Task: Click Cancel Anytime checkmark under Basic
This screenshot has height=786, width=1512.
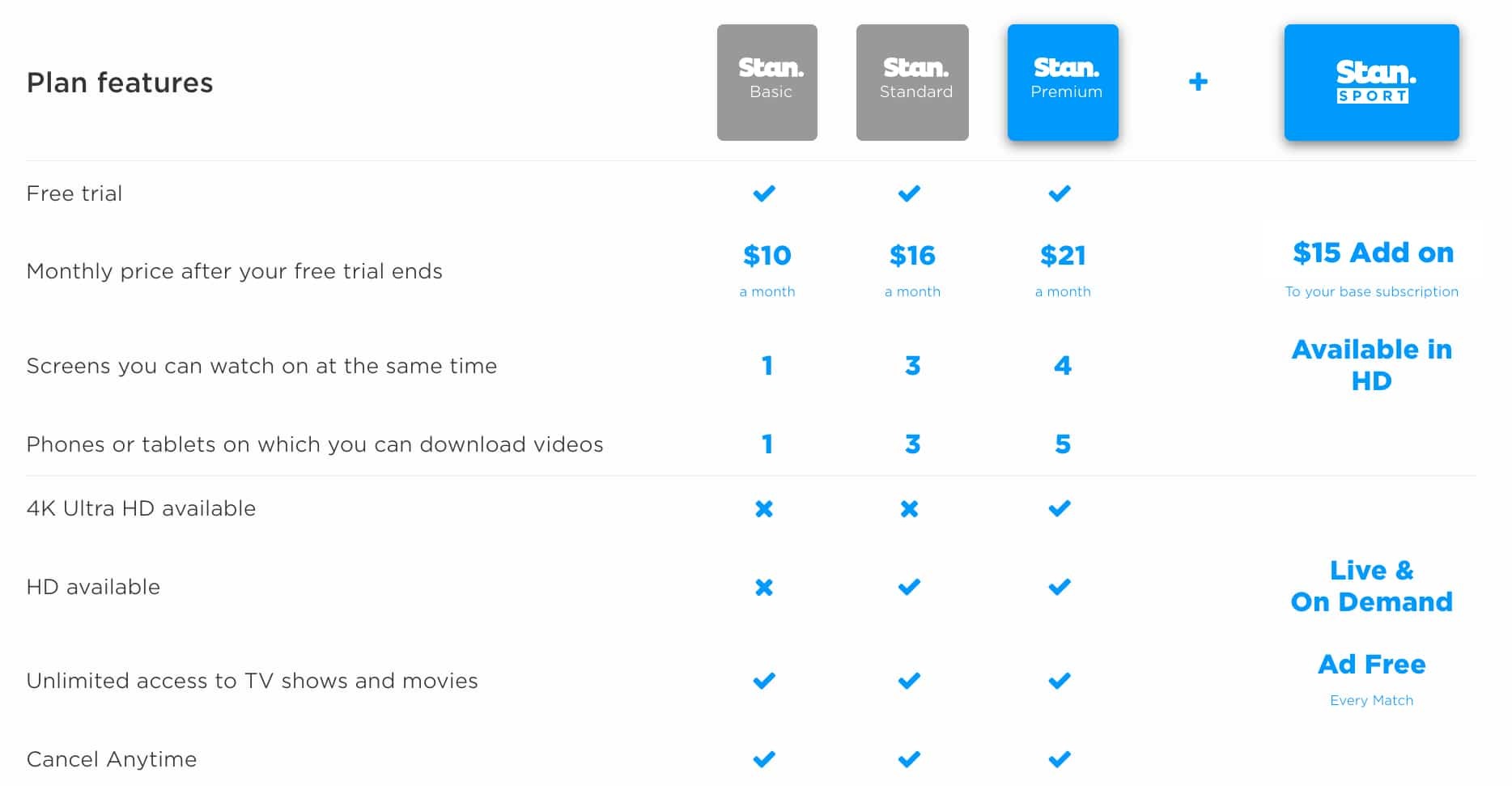Action: click(764, 760)
